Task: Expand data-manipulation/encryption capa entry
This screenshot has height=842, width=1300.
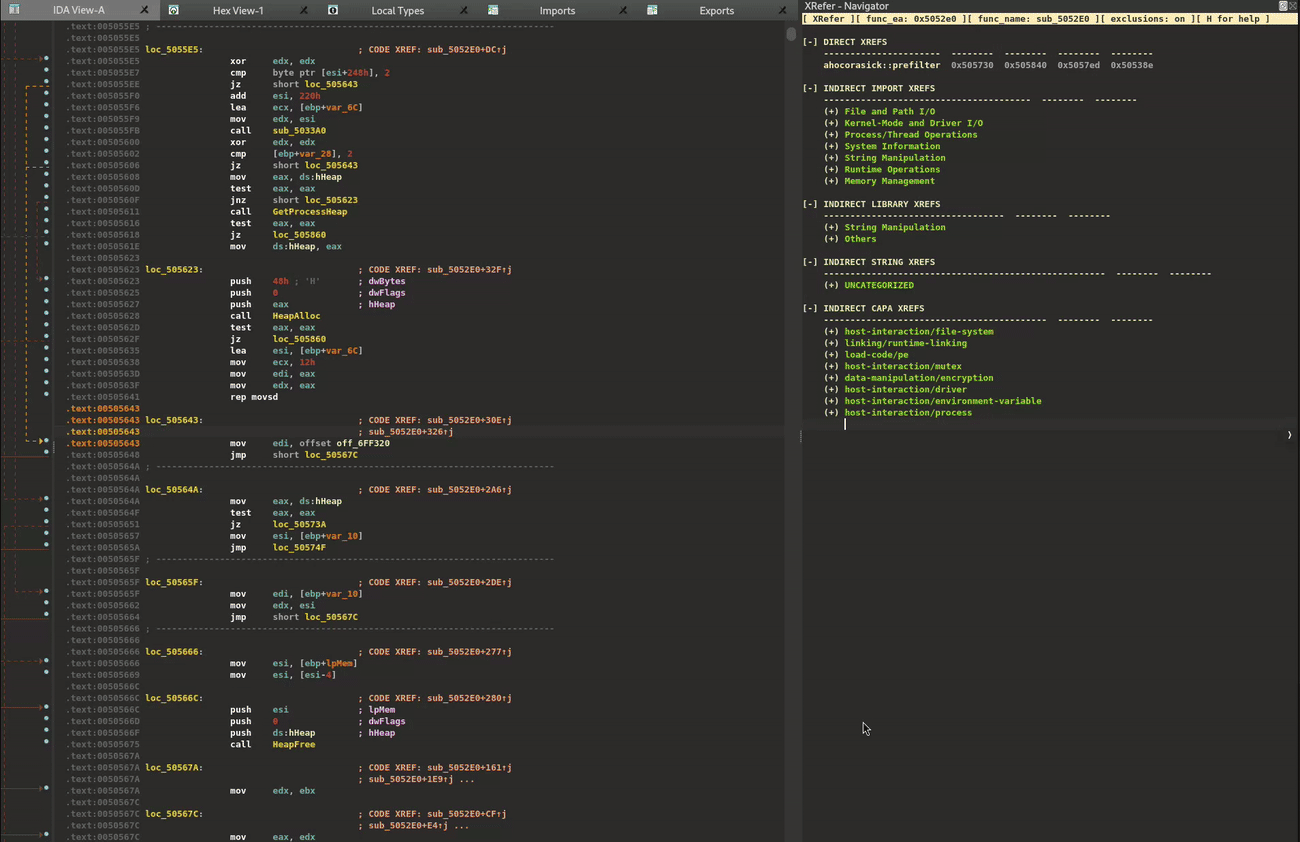Action: pyautogui.click(x=831, y=378)
